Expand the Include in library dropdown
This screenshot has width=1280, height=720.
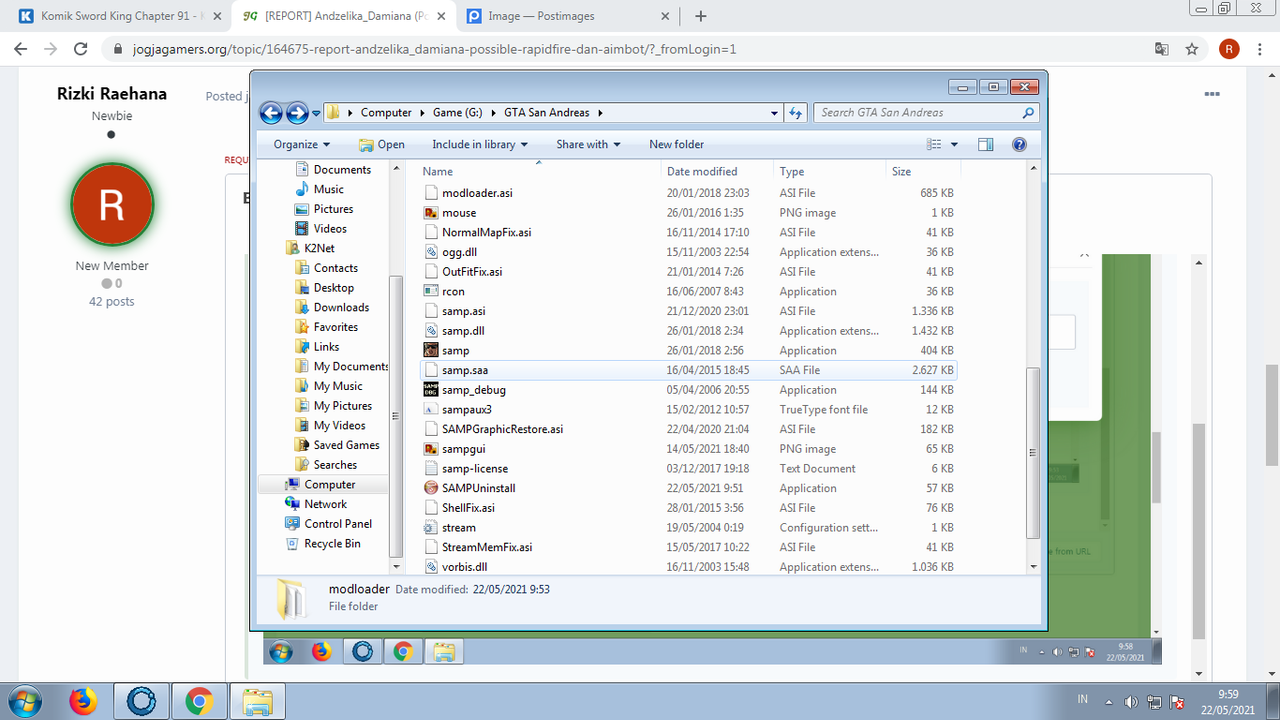[480, 144]
